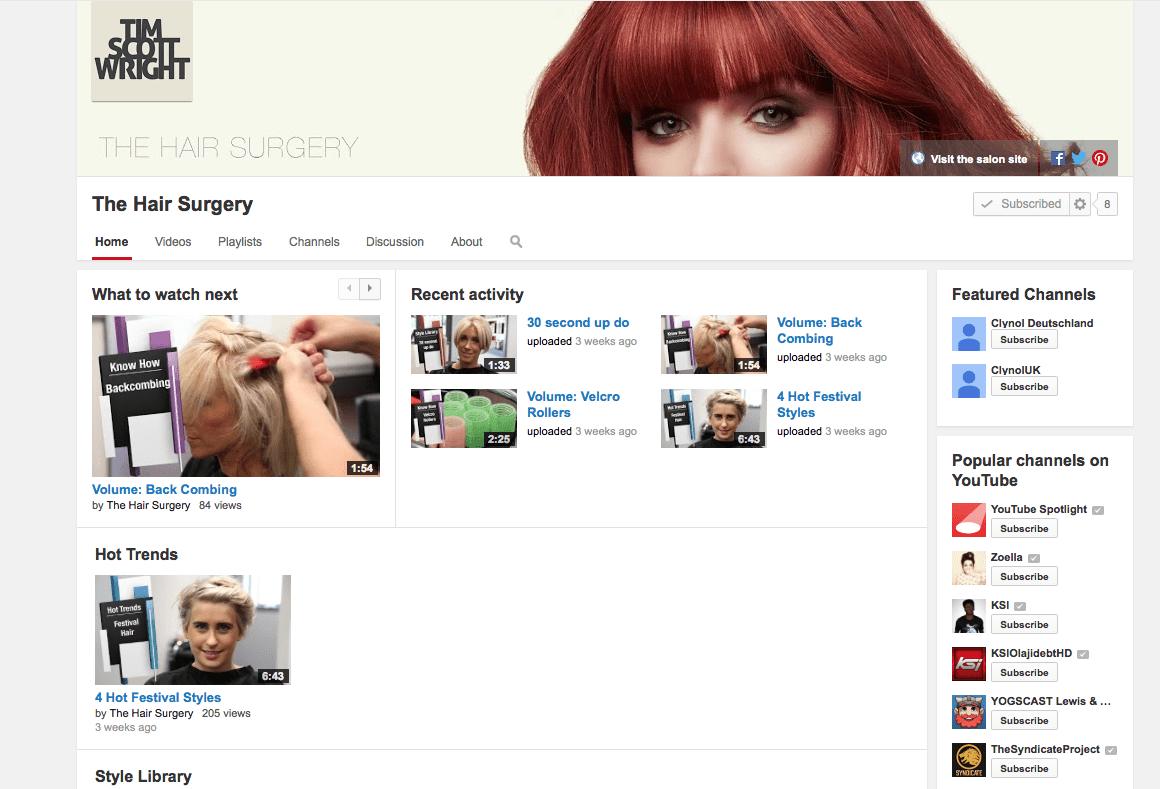The image size is (1160, 789).
Task: Subscribe to Clynol Deutschland
Action: [1024, 339]
